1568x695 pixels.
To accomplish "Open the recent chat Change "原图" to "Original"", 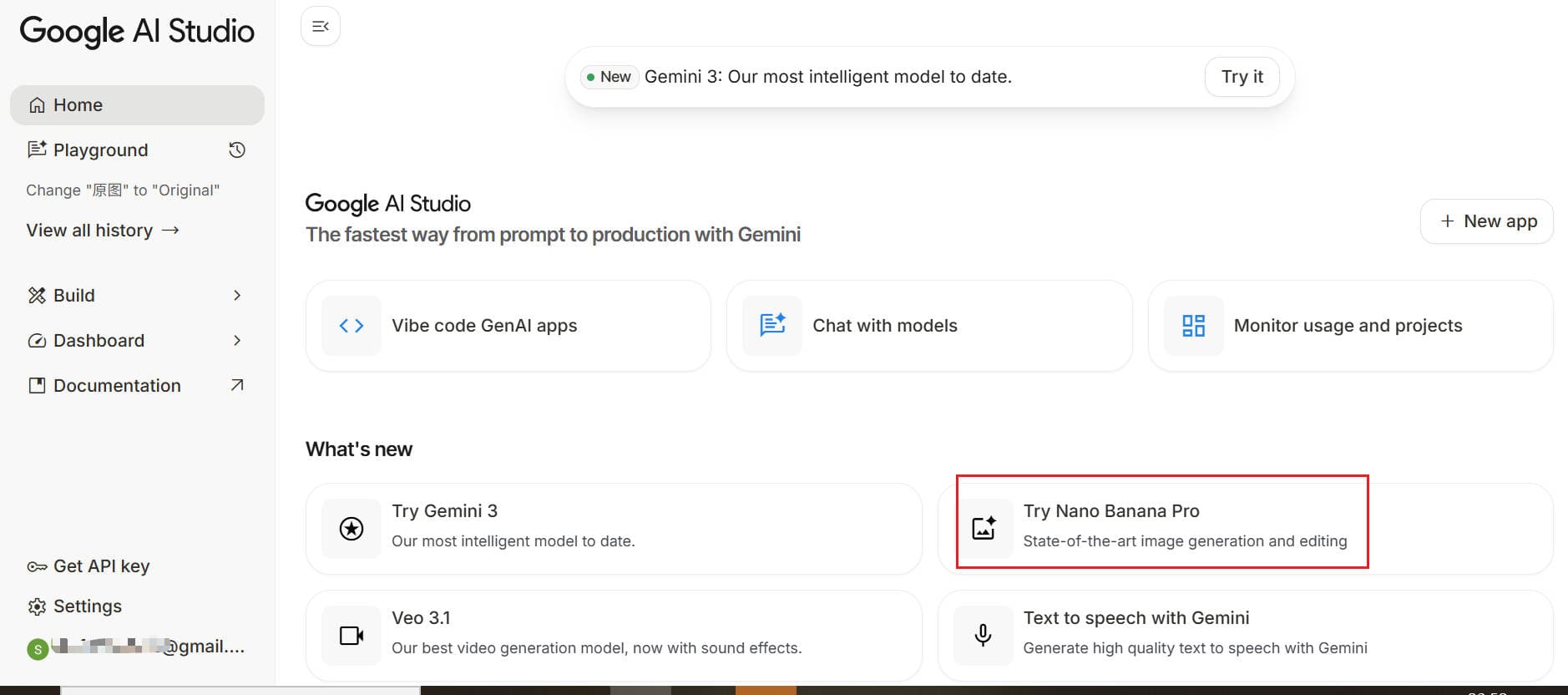I will coord(123,190).
